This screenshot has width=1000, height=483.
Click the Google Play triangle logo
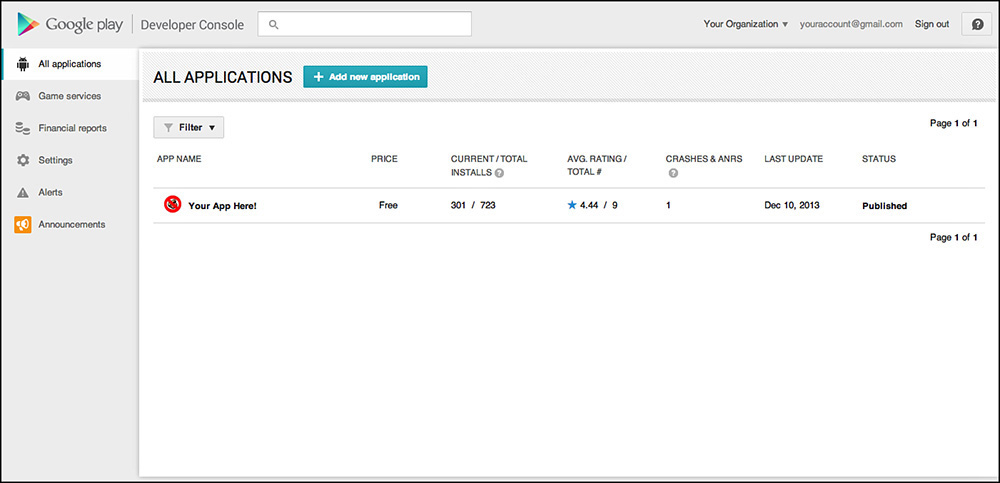[28, 24]
